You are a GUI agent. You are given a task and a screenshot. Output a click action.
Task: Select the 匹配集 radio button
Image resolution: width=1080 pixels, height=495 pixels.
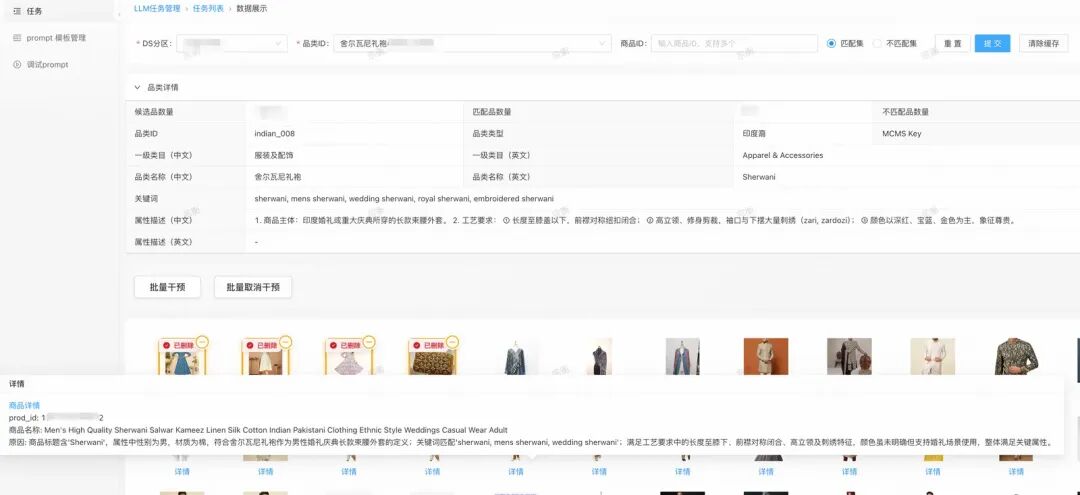pos(831,43)
